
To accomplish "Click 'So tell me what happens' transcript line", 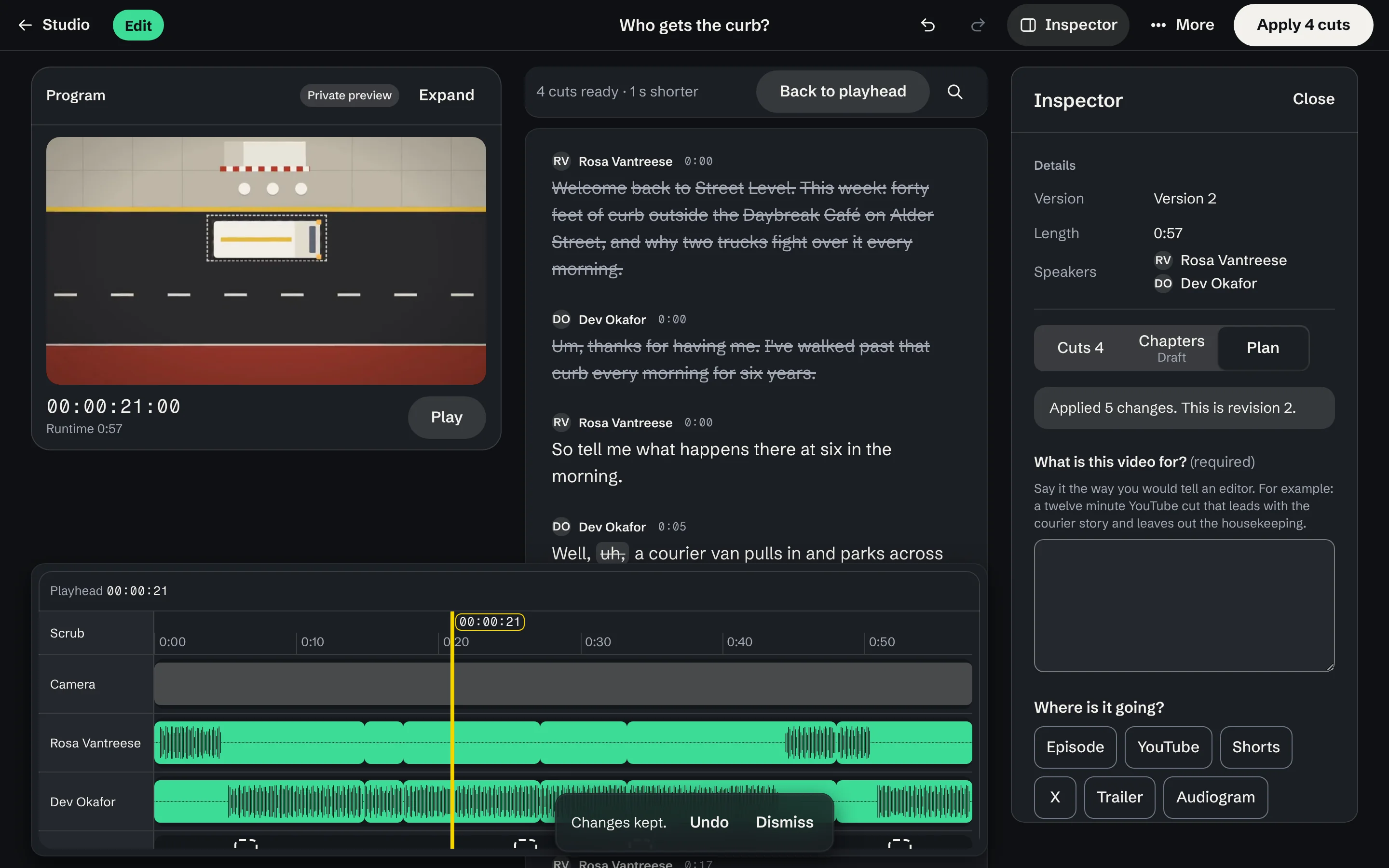I will (722, 463).
